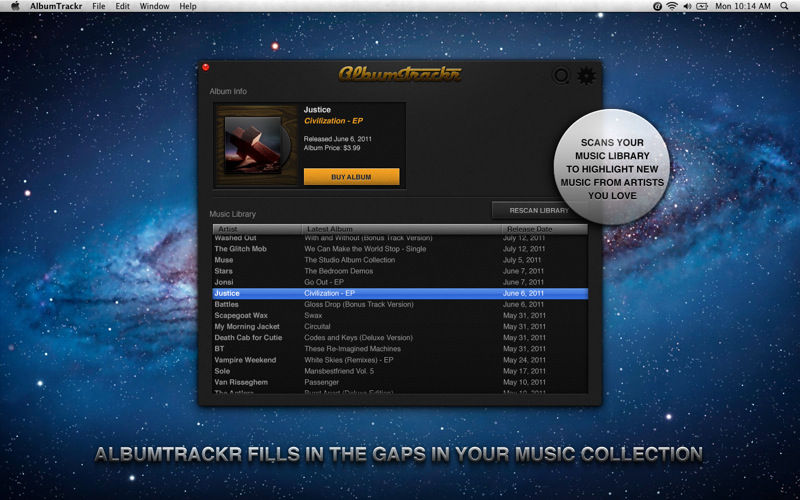Image resolution: width=800 pixels, height=500 pixels.
Task: Open the AlbumTrackr application menu
Action: pos(56,6)
